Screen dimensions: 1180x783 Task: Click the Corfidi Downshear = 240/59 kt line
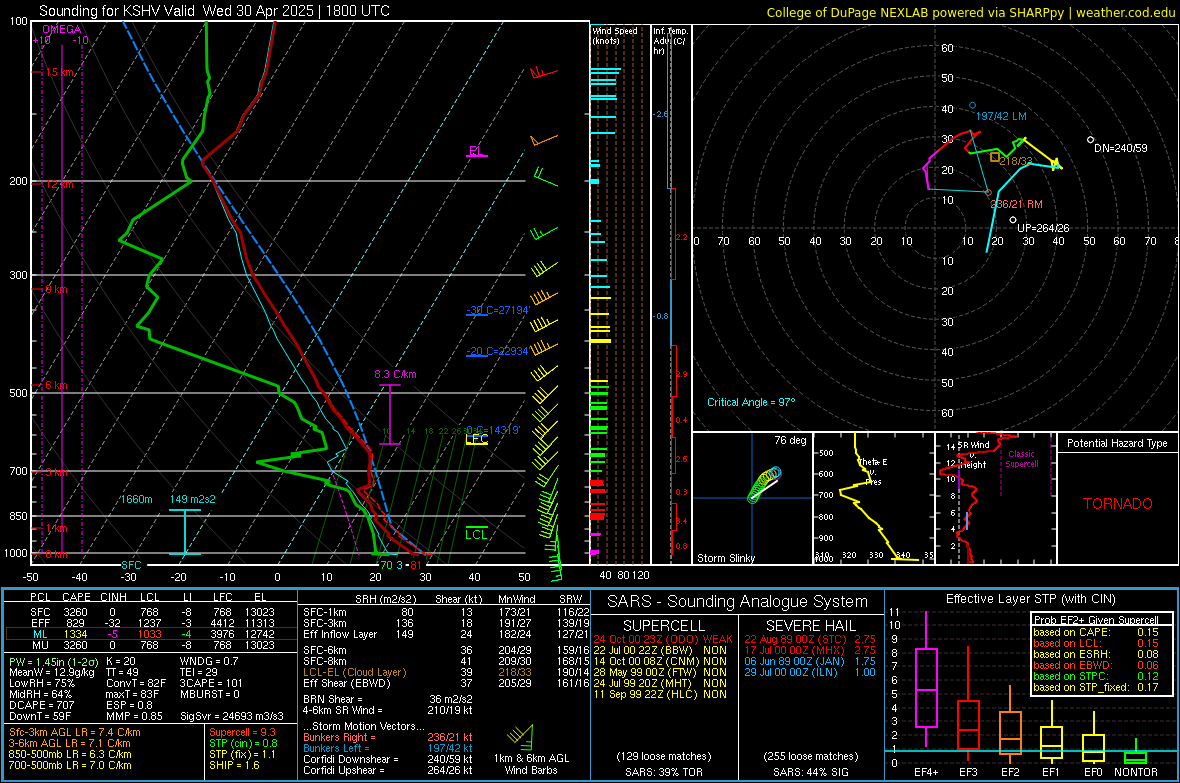388,759
